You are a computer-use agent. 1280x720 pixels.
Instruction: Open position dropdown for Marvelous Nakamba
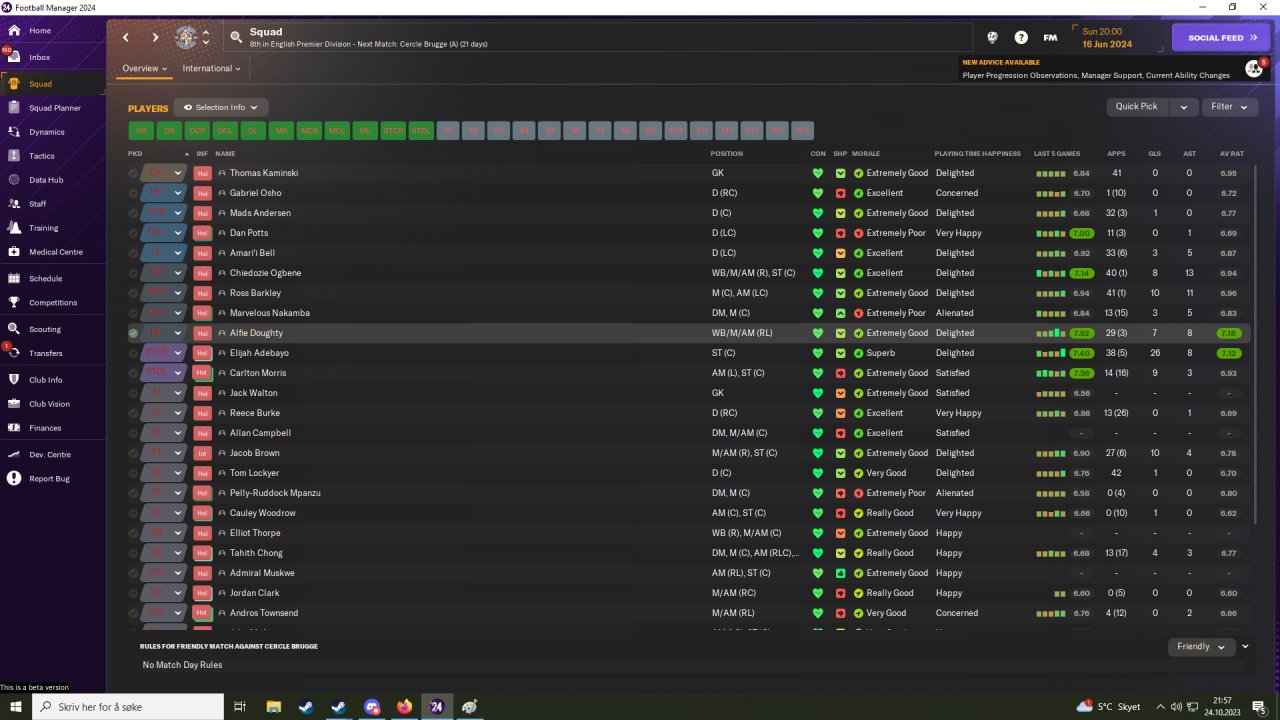click(x=178, y=313)
